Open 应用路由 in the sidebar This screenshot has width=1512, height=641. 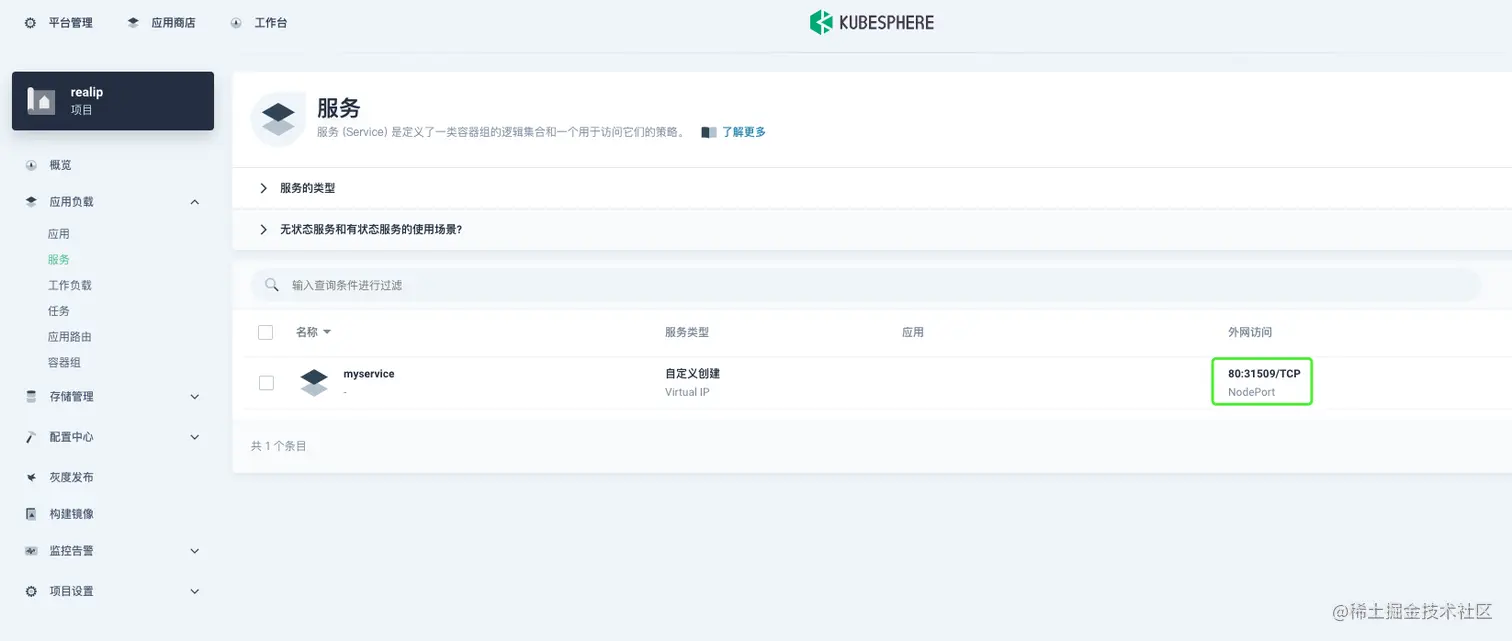coord(70,337)
